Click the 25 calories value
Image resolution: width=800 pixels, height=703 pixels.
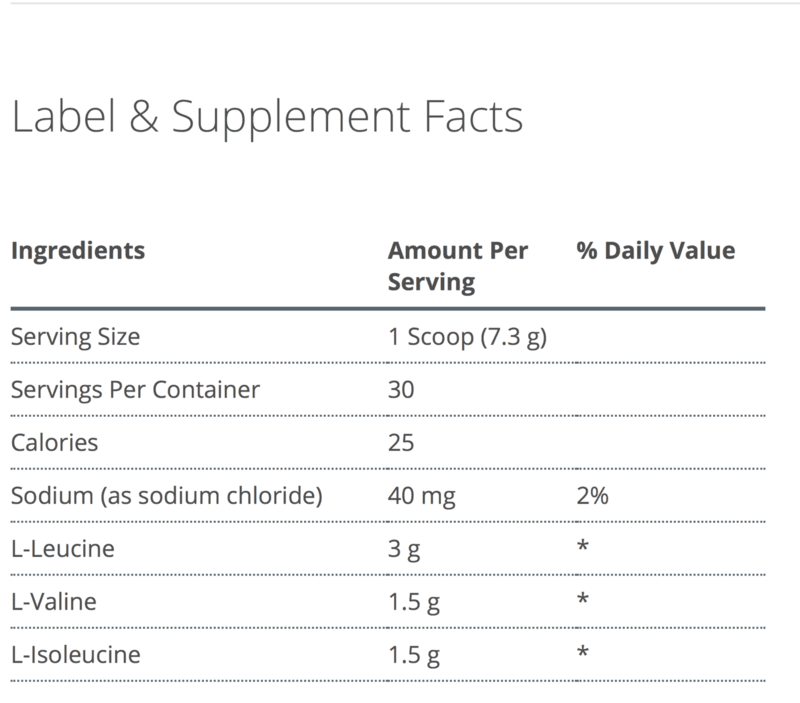(400, 441)
